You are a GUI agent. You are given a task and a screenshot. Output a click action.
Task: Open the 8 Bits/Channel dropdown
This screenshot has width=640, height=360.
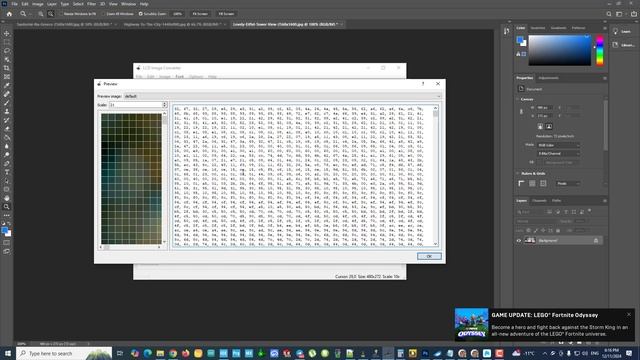(558, 153)
